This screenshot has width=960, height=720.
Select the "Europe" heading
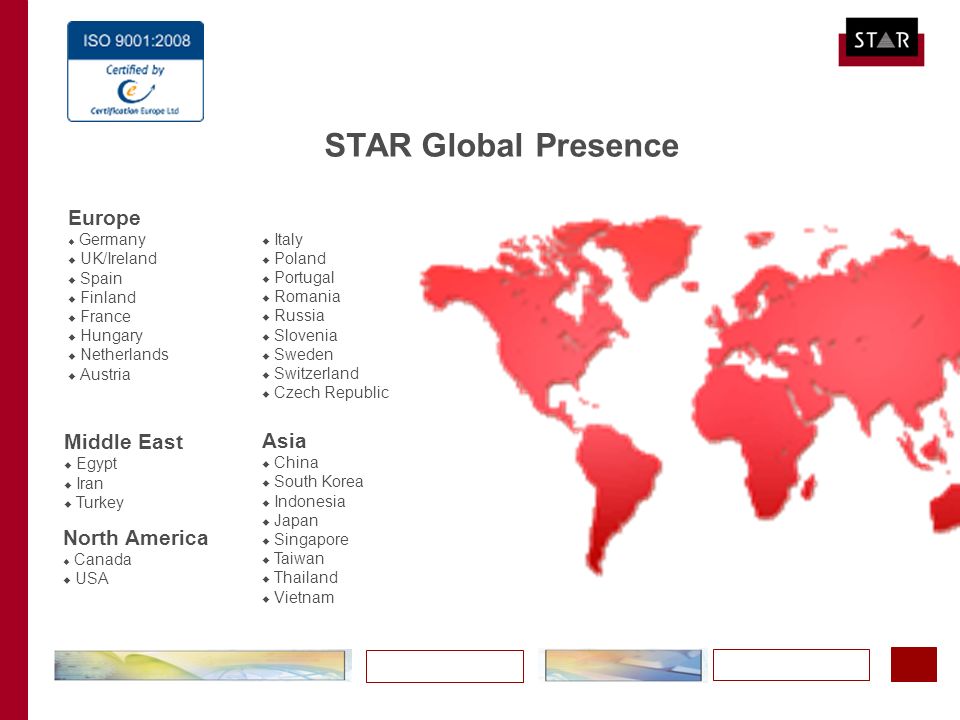tap(105, 218)
